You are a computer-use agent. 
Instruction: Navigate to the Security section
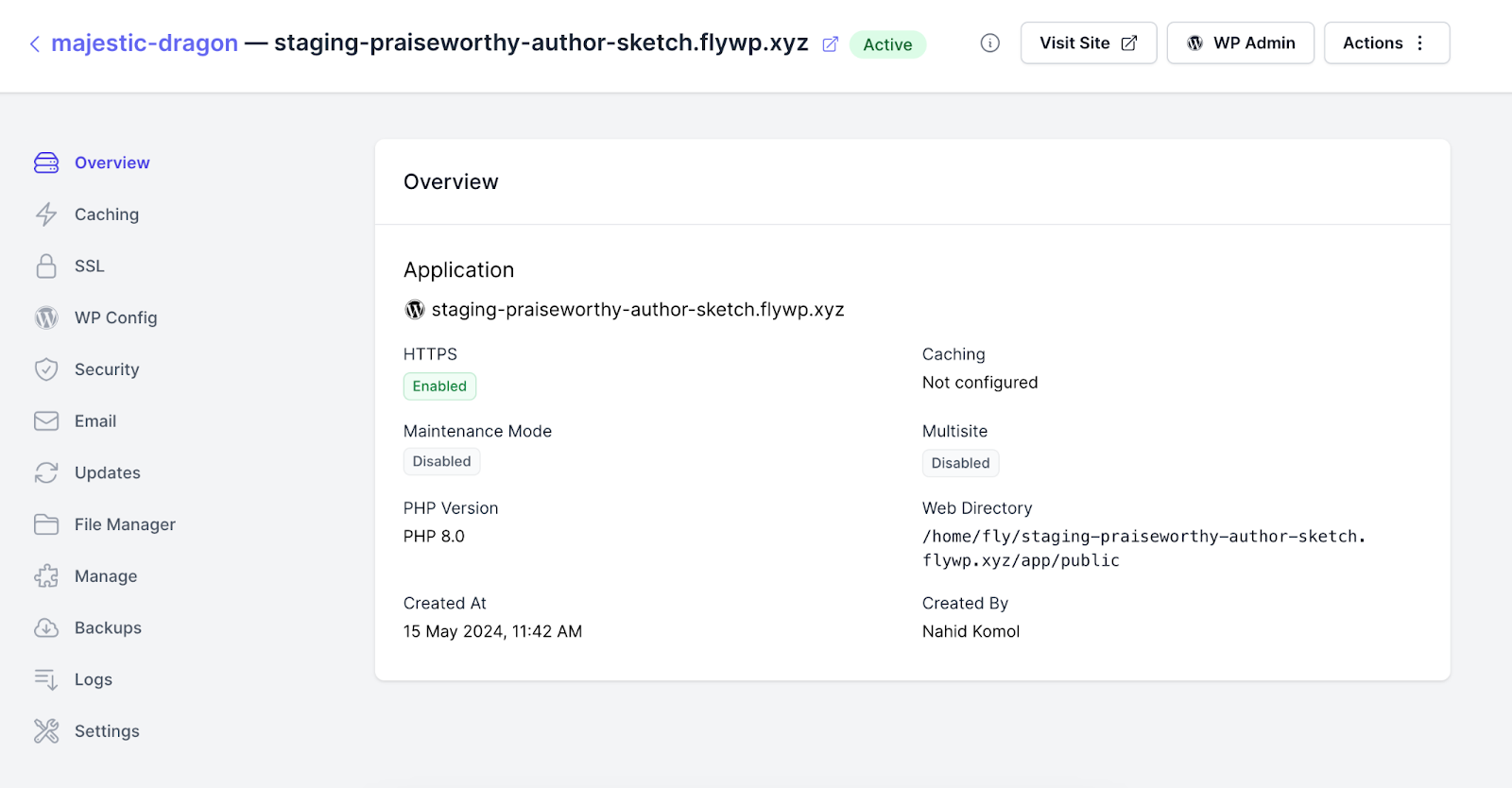(x=87, y=369)
